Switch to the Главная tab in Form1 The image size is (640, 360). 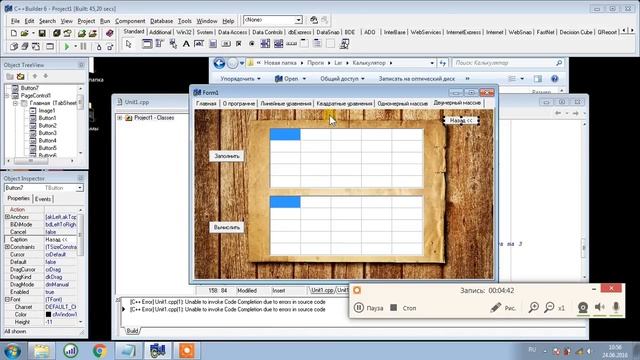(206, 104)
